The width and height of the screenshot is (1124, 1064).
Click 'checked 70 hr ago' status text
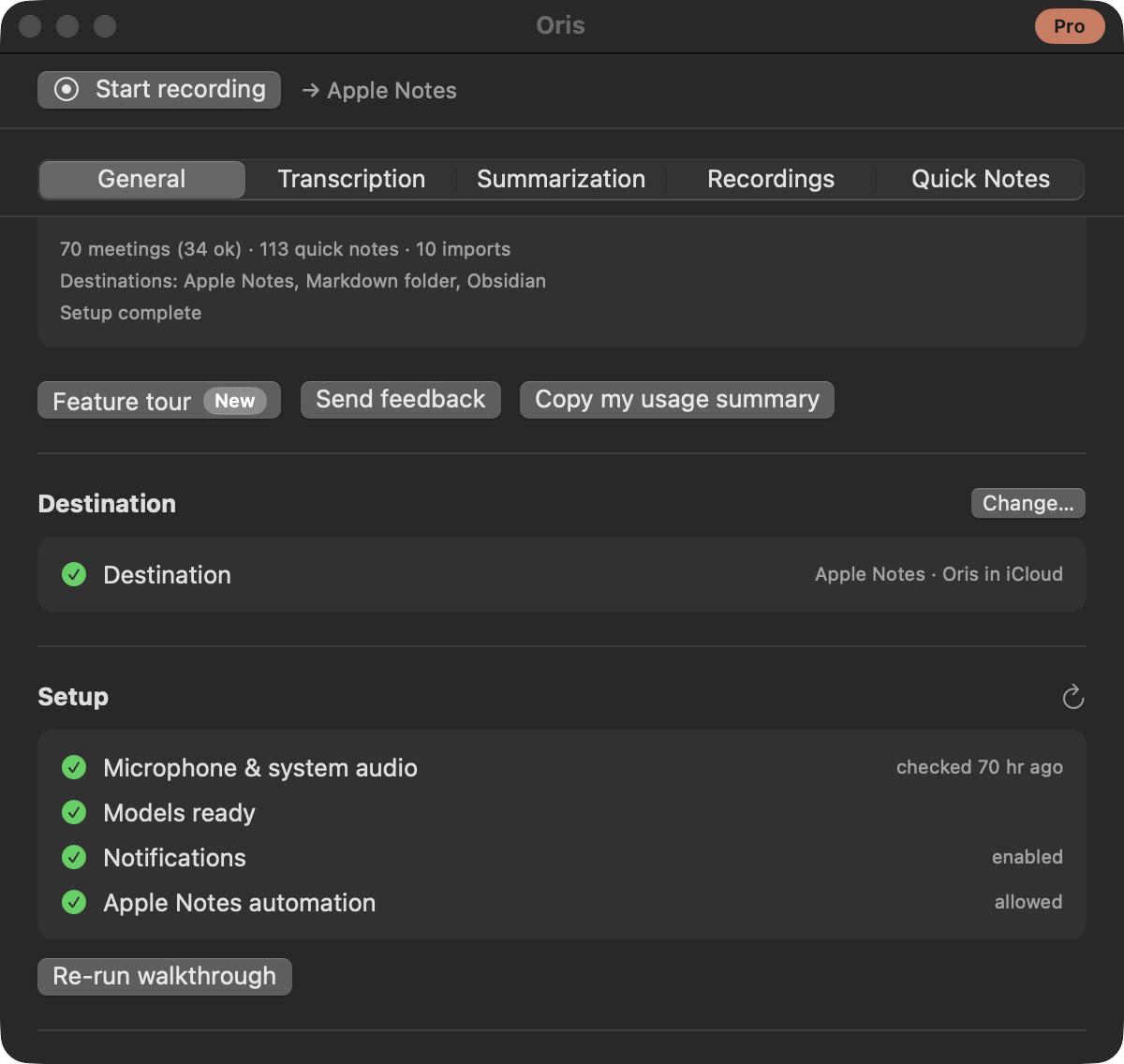tap(980, 767)
